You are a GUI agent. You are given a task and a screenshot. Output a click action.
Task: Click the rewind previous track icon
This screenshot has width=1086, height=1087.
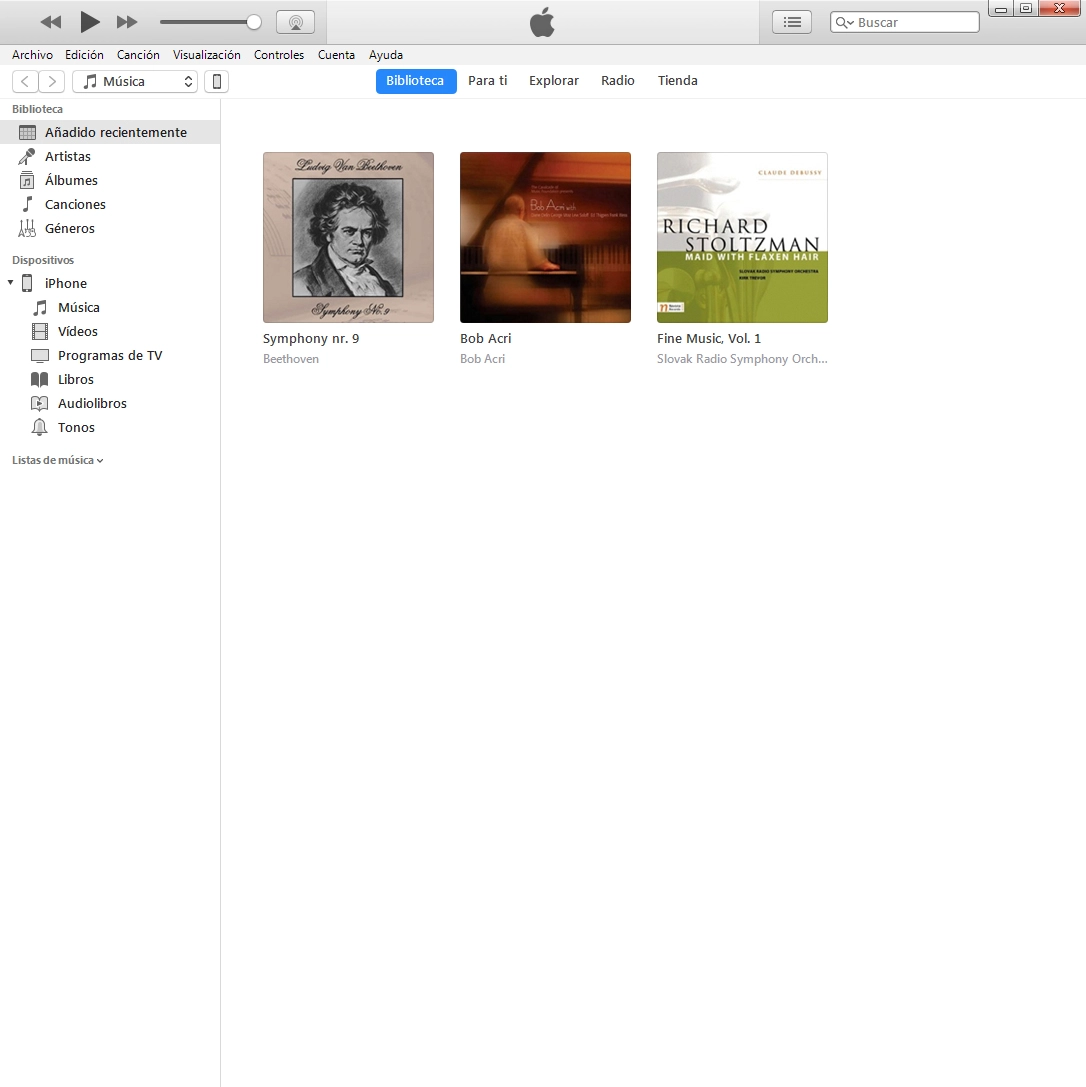coord(51,22)
